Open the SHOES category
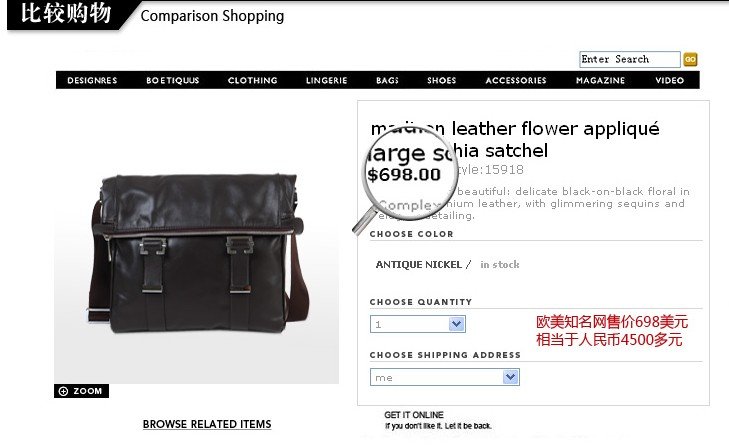 442,80
